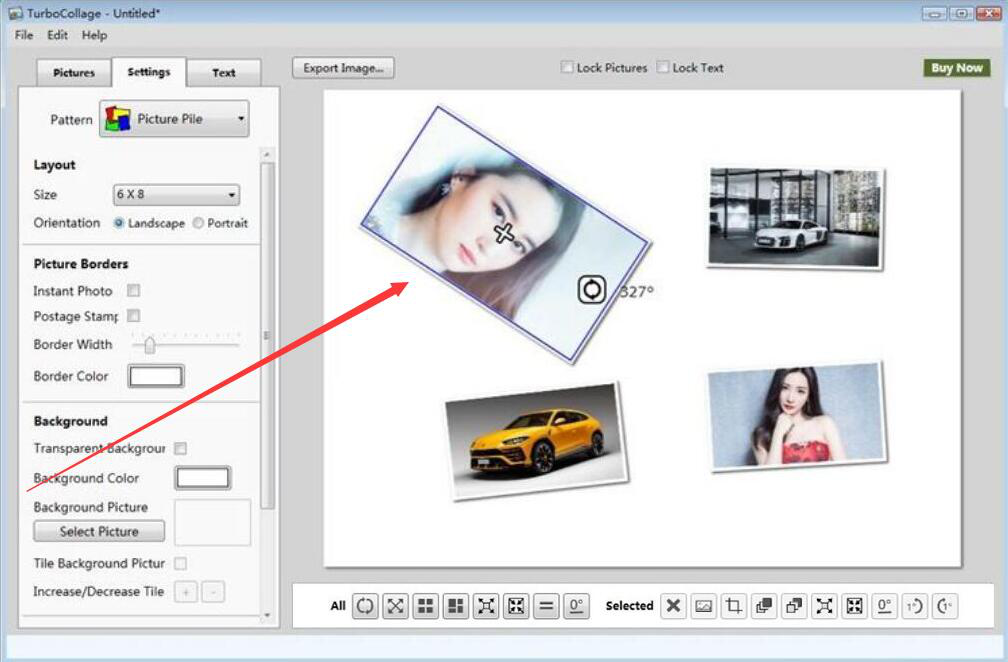Switch to the Text tab
Screen dimensions: 1008x662
[x=224, y=73]
